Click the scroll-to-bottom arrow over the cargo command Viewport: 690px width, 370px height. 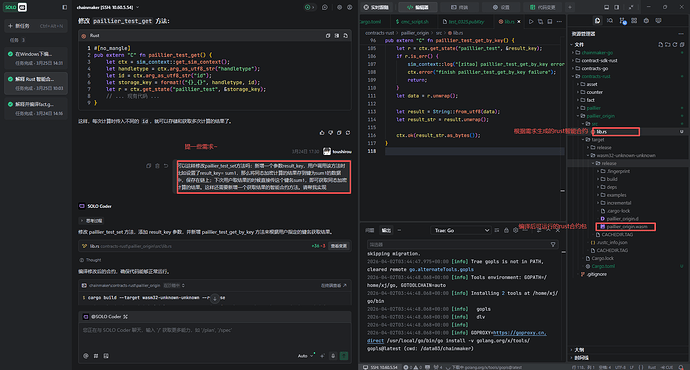(215, 298)
